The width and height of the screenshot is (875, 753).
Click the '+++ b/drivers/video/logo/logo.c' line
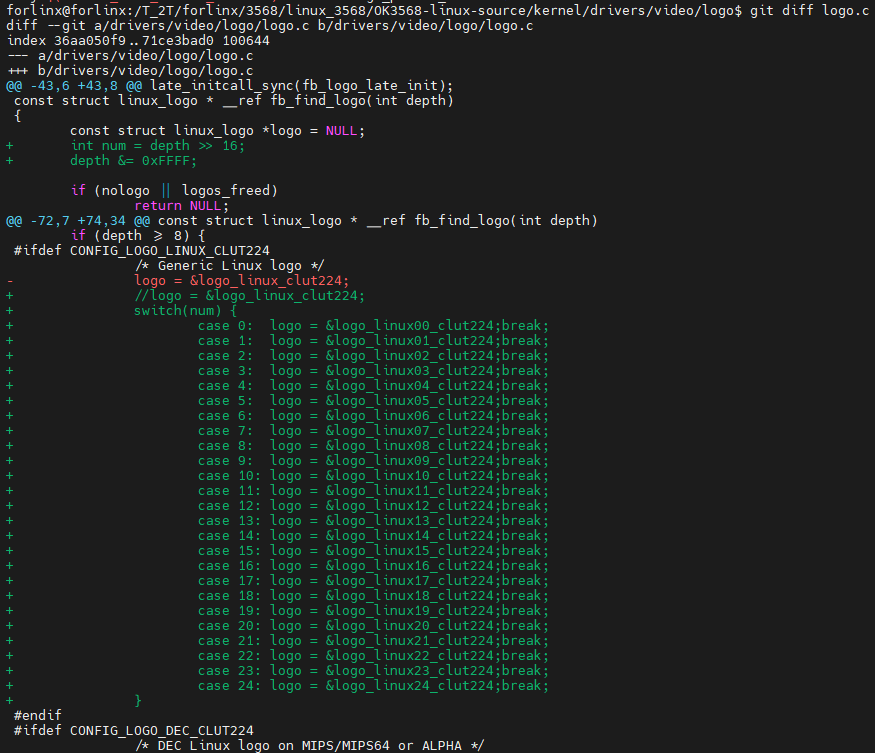[130, 70]
